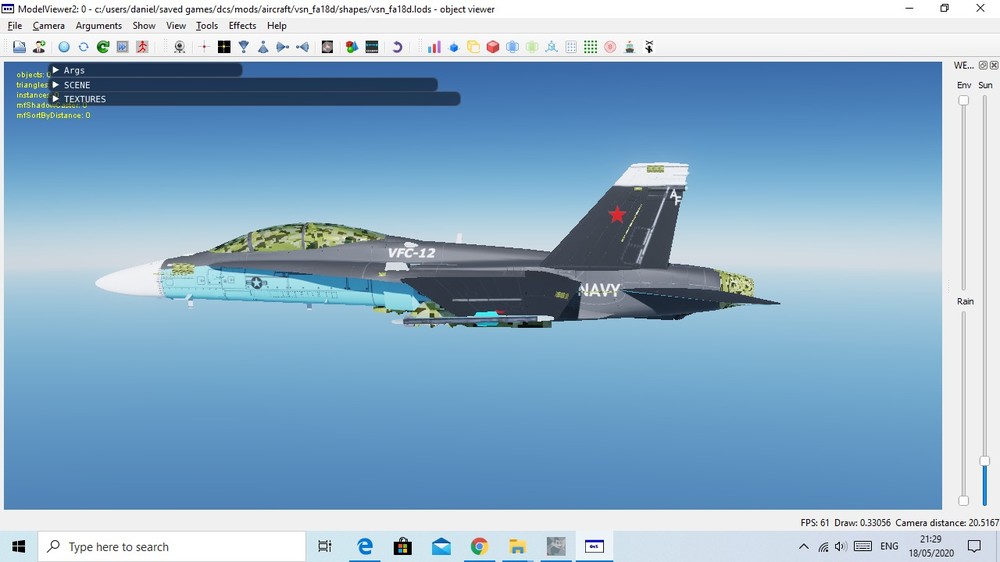The width and height of the screenshot is (1000, 562).
Task: Open the Effects menu
Action: point(242,26)
